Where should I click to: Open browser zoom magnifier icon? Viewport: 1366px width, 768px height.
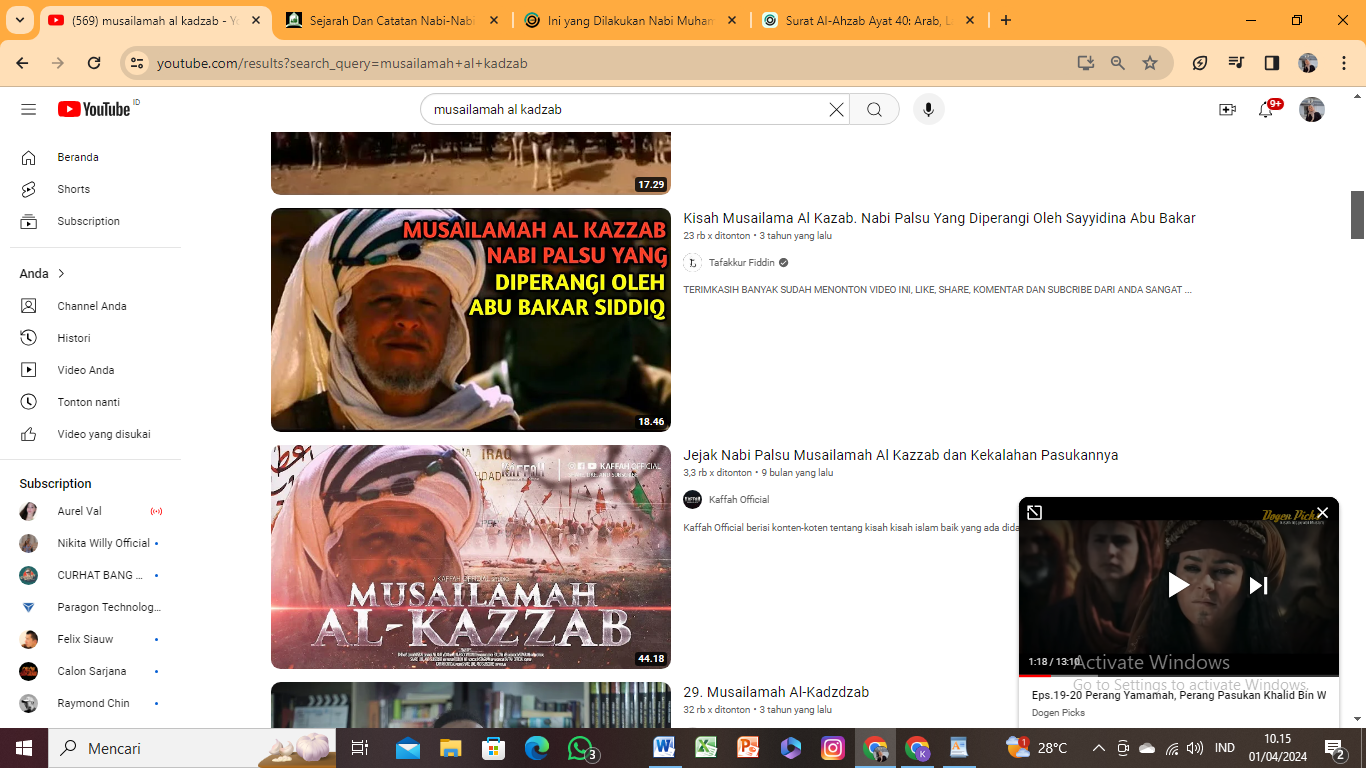tap(1118, 63)
